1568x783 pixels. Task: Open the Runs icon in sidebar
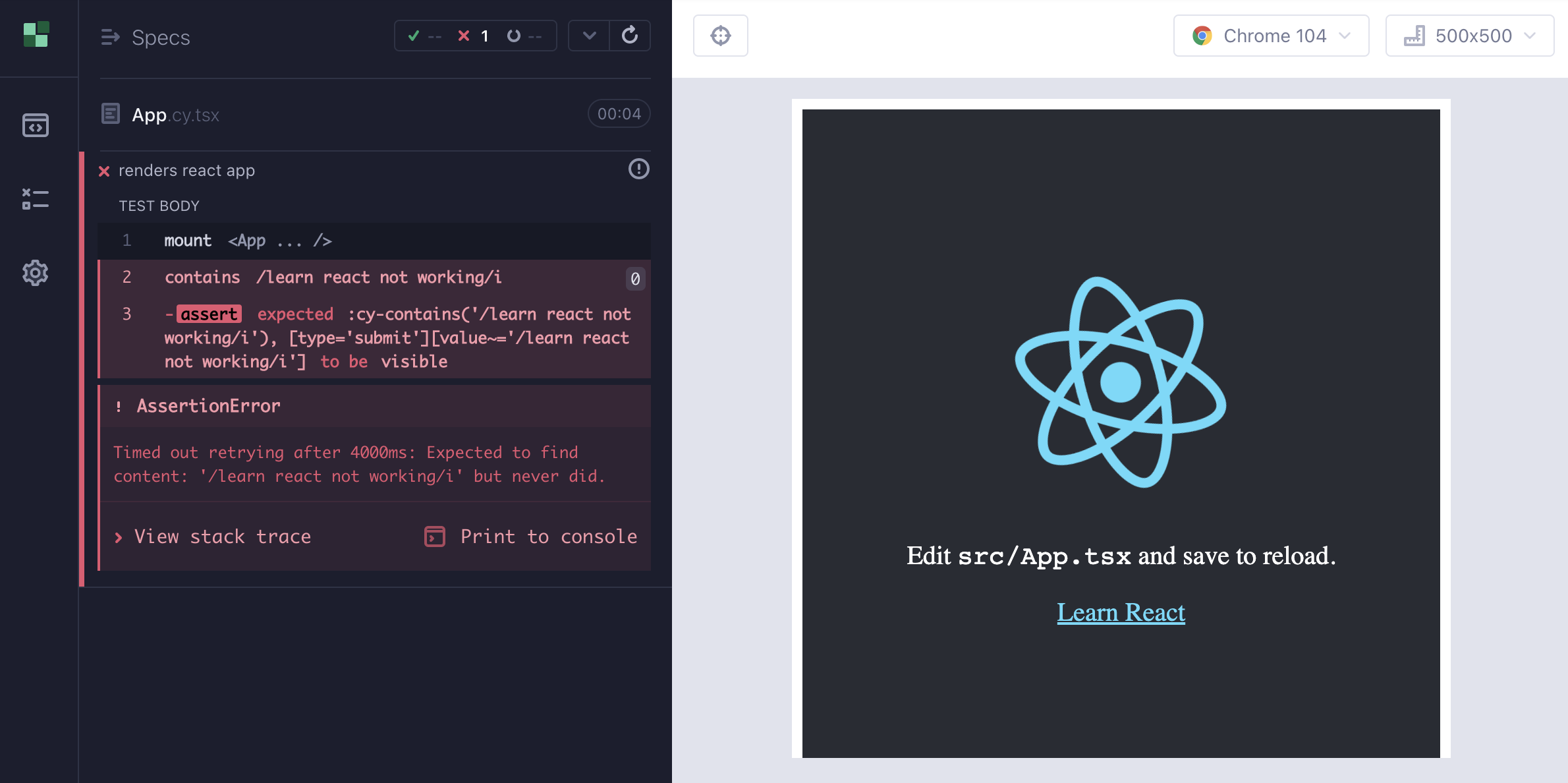[x=36, y=198]
